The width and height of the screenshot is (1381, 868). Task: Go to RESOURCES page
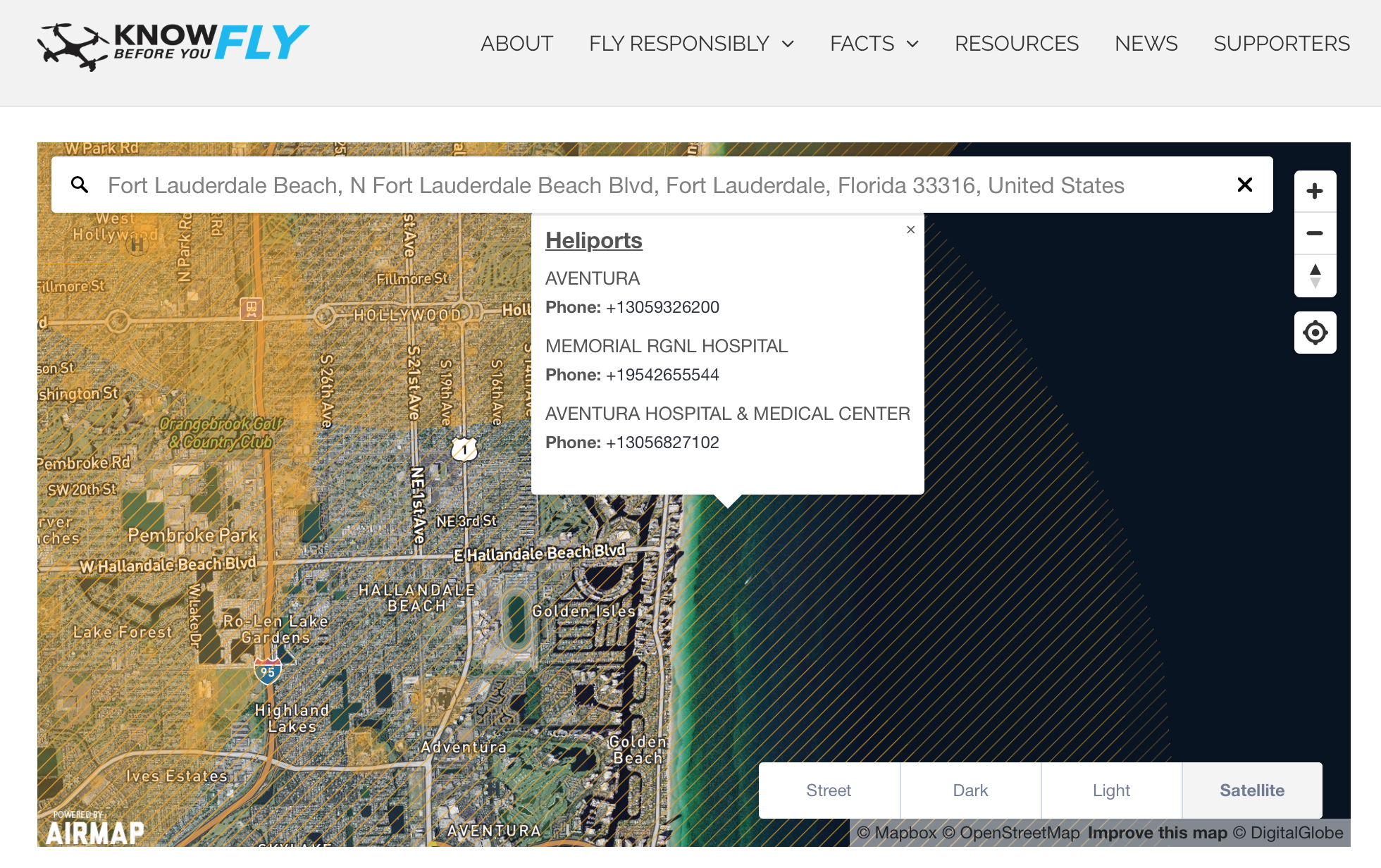click(x=1017, y=44)
